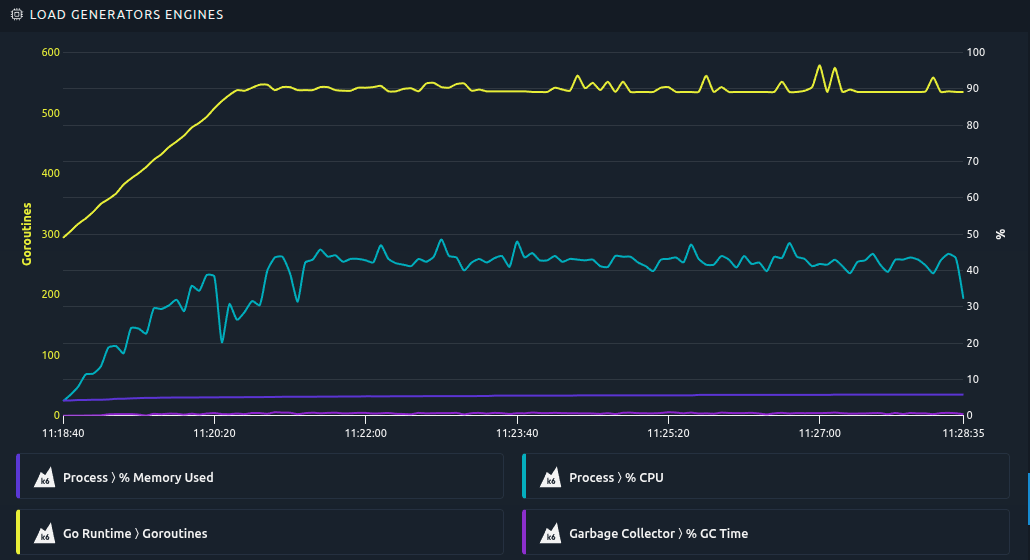The width and height of the screenshot is (1030, 560).
Task: Click the 11:18:40 time axis label
Action: click(63, 433)
